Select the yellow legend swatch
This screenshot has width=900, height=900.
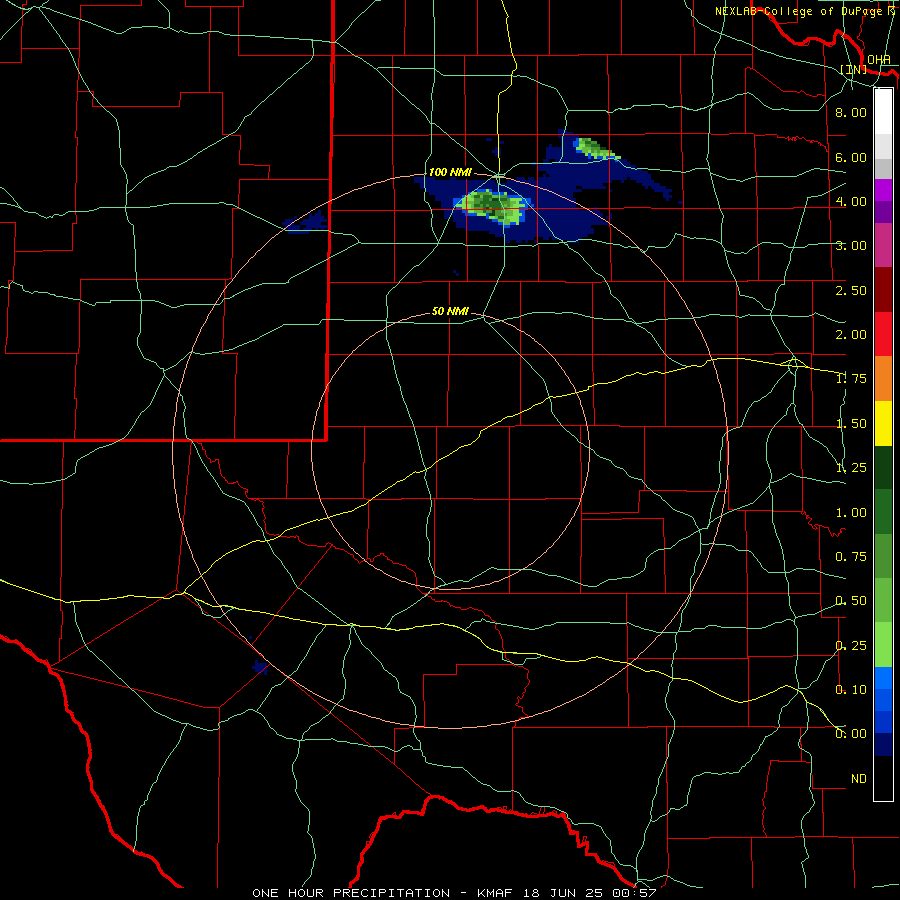point(883,423)
